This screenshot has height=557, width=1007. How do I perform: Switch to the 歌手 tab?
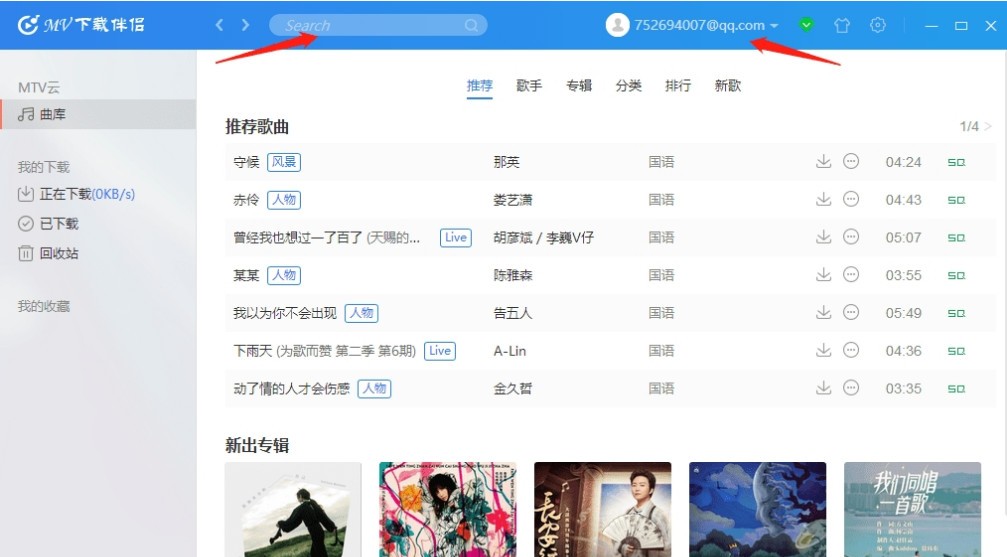[529, 85]
